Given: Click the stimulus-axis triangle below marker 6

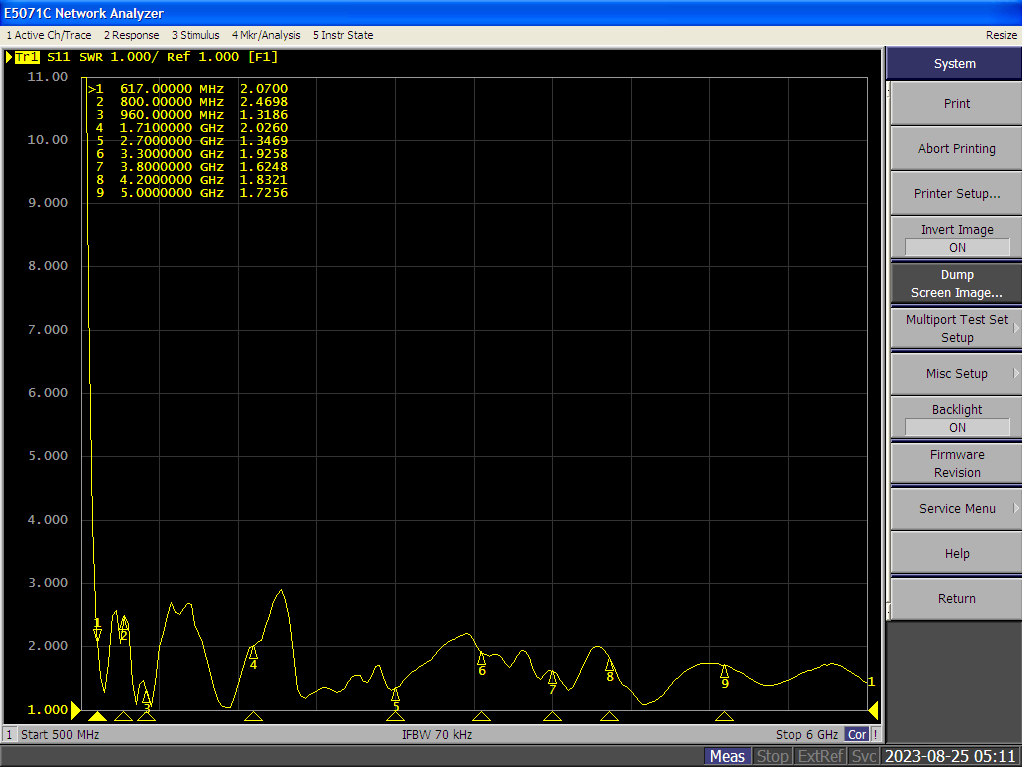Looking at the screenshot, I should pos(482,716).
